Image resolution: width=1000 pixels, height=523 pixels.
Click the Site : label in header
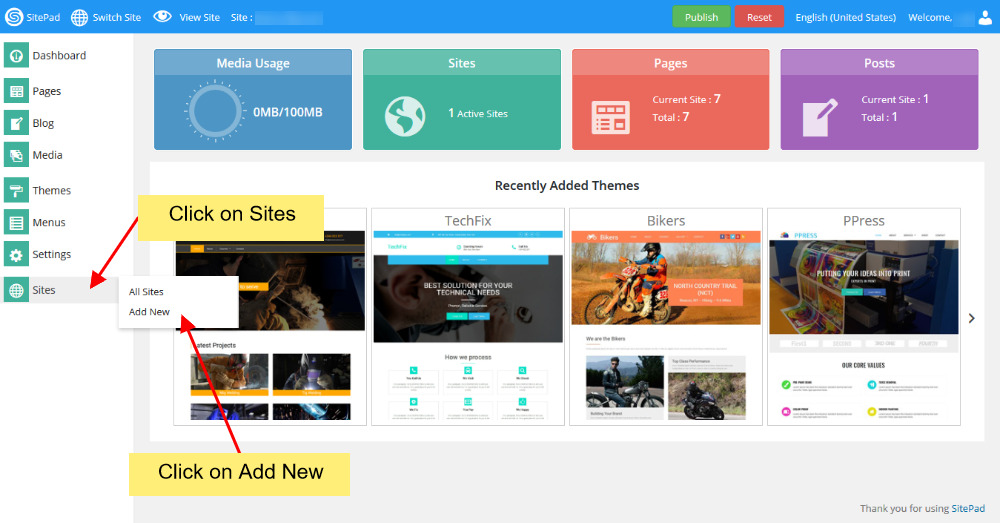(242, 17)
